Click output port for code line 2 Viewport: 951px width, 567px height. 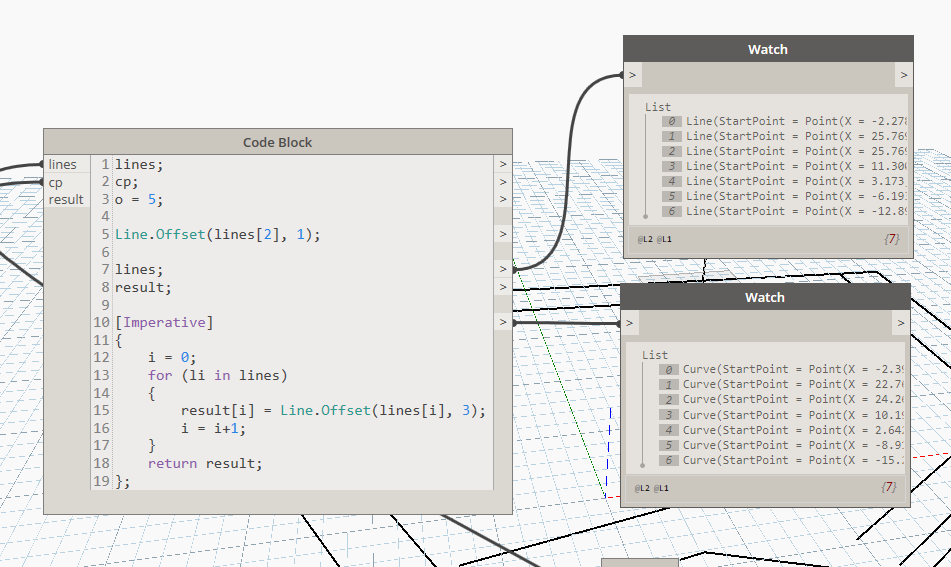pyautogui.click(x=503, y=182)
